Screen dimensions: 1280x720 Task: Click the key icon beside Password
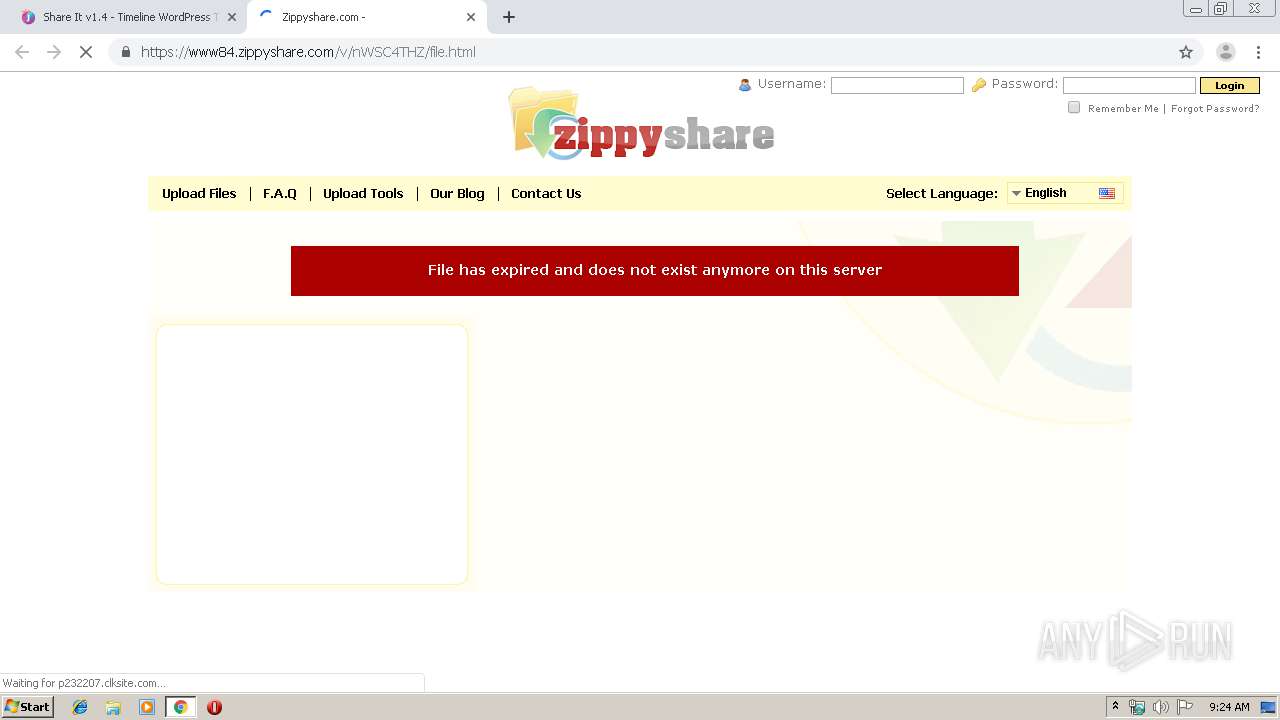979,85
